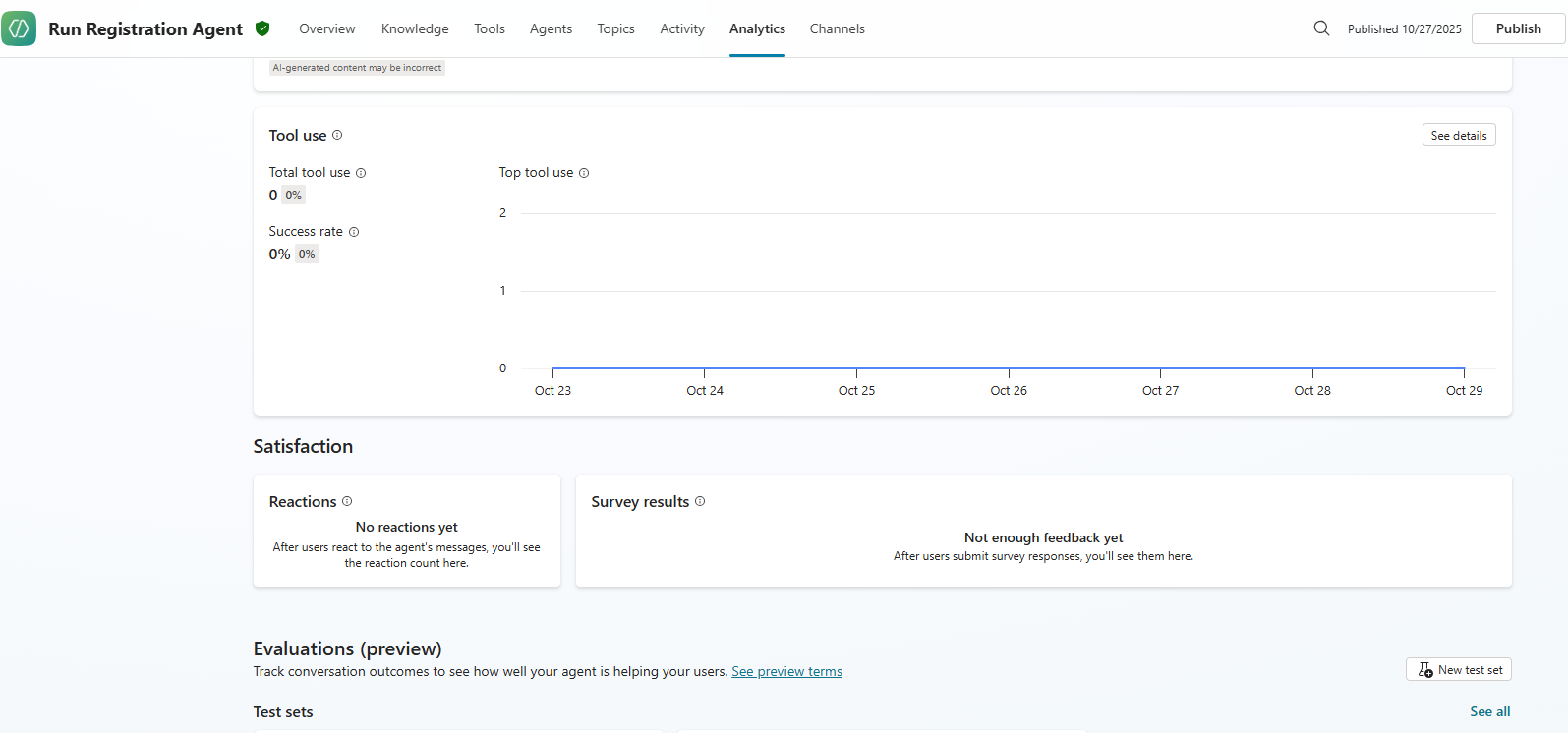Click info icon next to Reactions
This screenshot has width=1568, height=733.
(x=347, y=501)
